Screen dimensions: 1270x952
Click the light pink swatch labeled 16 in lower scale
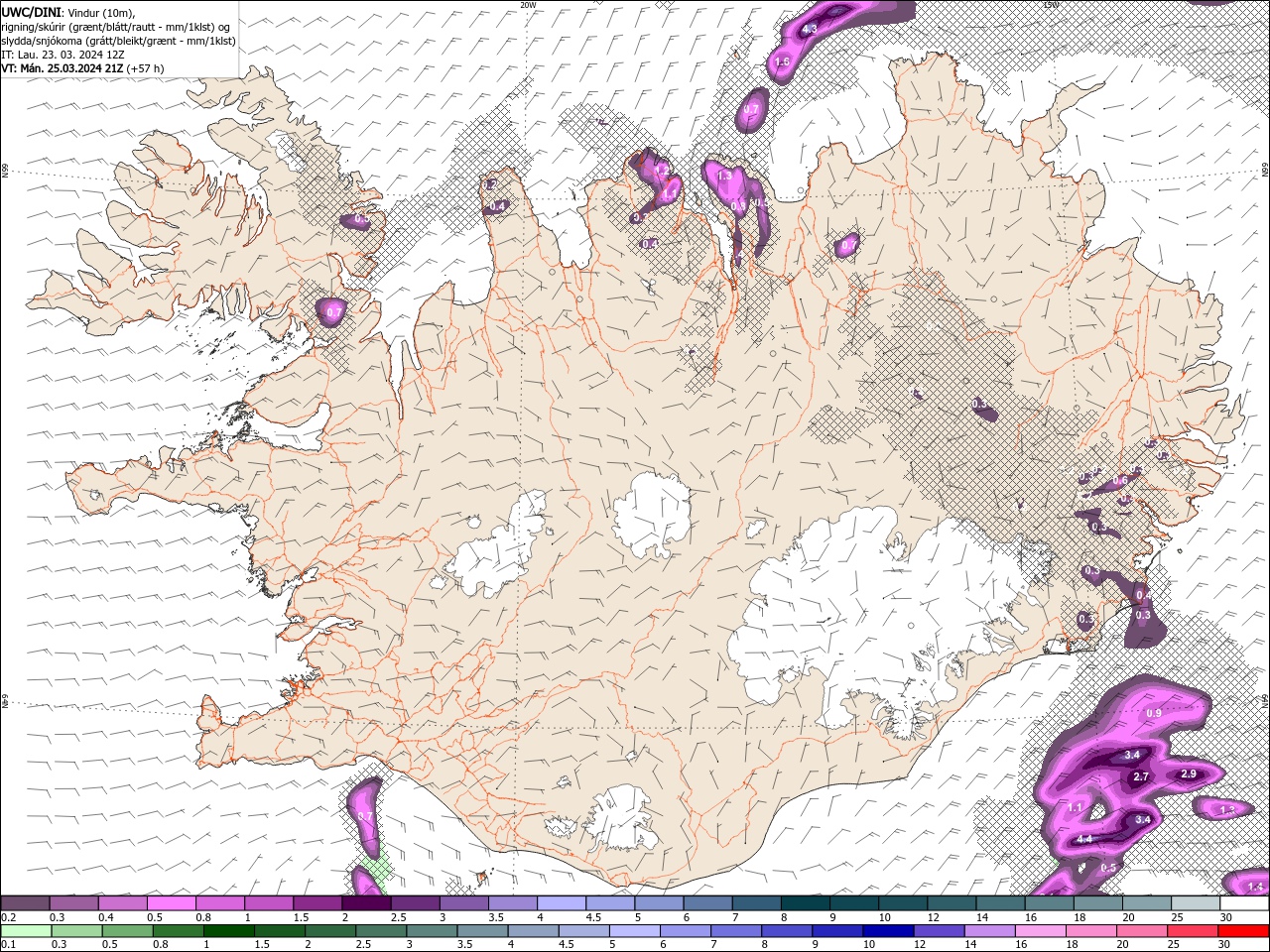[1041, 930]
